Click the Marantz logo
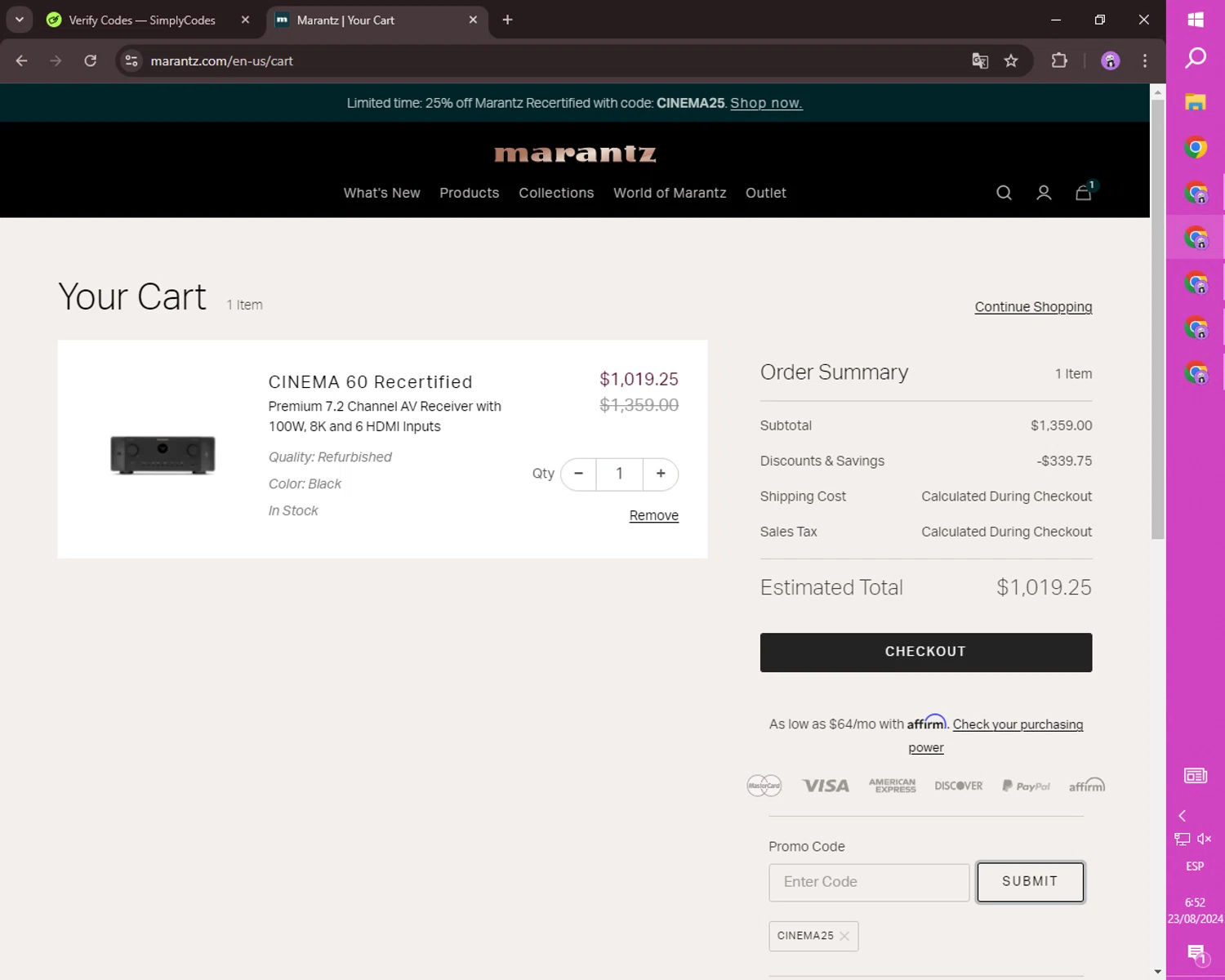The image size is (1225, 980). click(575, 154)
